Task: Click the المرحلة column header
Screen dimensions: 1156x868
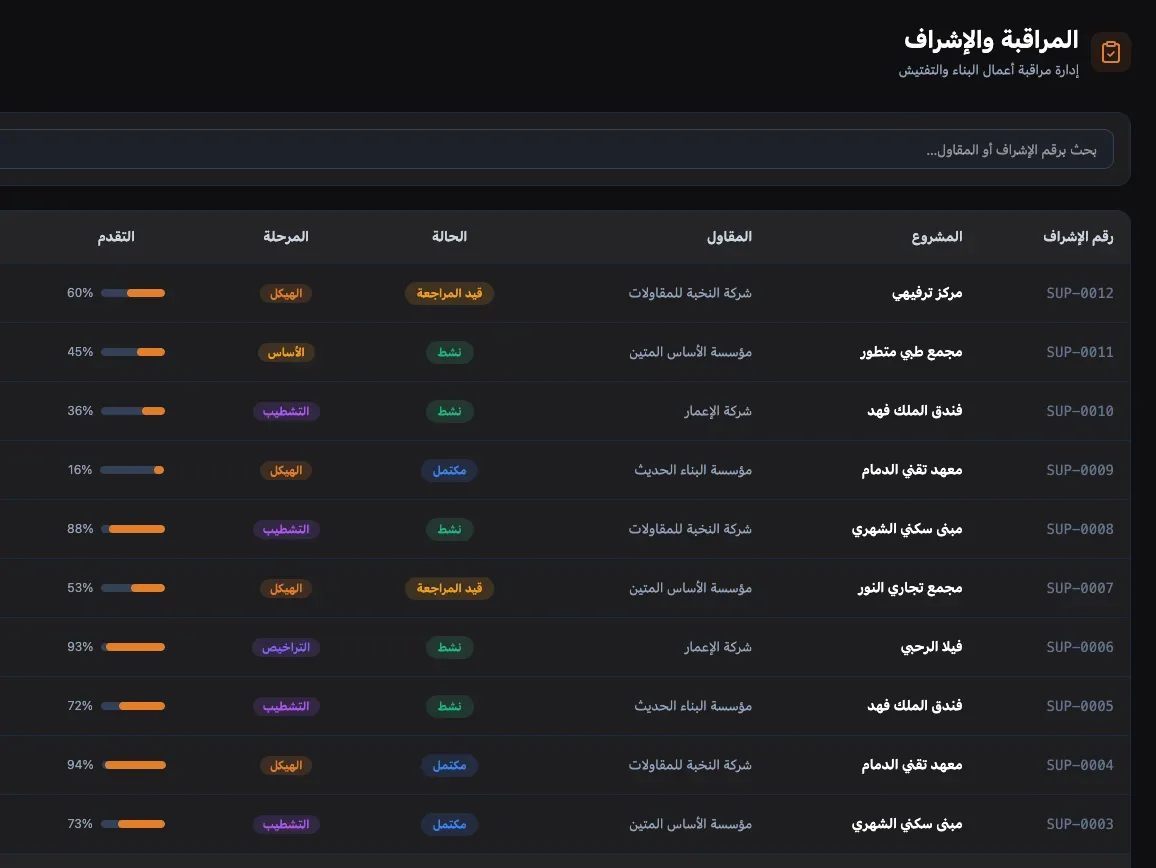Action: pyautogui.click(x=285, y=237)
